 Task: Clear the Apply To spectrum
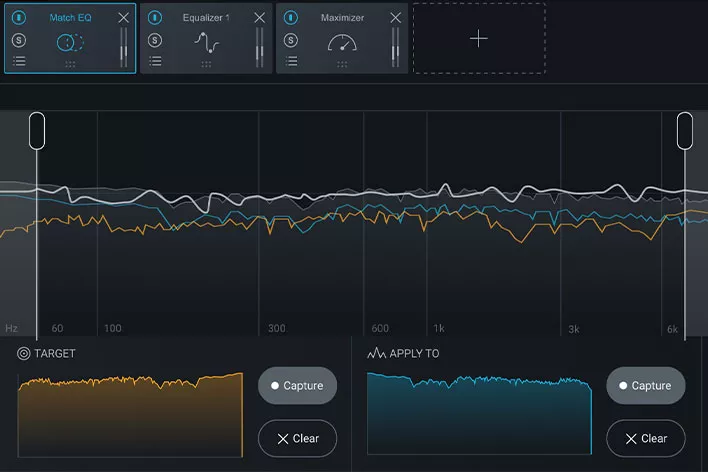pos(645,438)
